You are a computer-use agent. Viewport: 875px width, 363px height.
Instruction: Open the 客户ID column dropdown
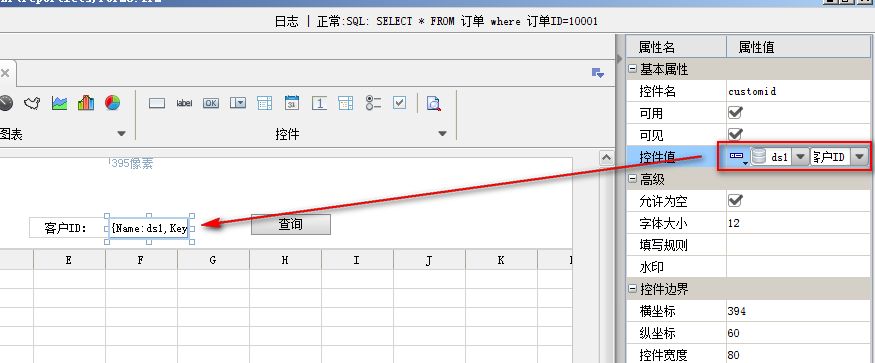coord(859,157)
